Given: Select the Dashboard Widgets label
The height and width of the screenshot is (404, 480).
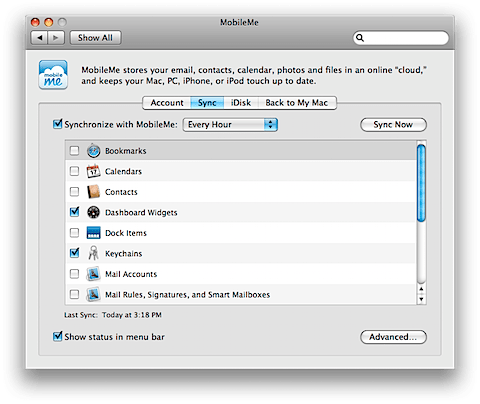Looking at the screenshot, I should [x=141, y=213].
